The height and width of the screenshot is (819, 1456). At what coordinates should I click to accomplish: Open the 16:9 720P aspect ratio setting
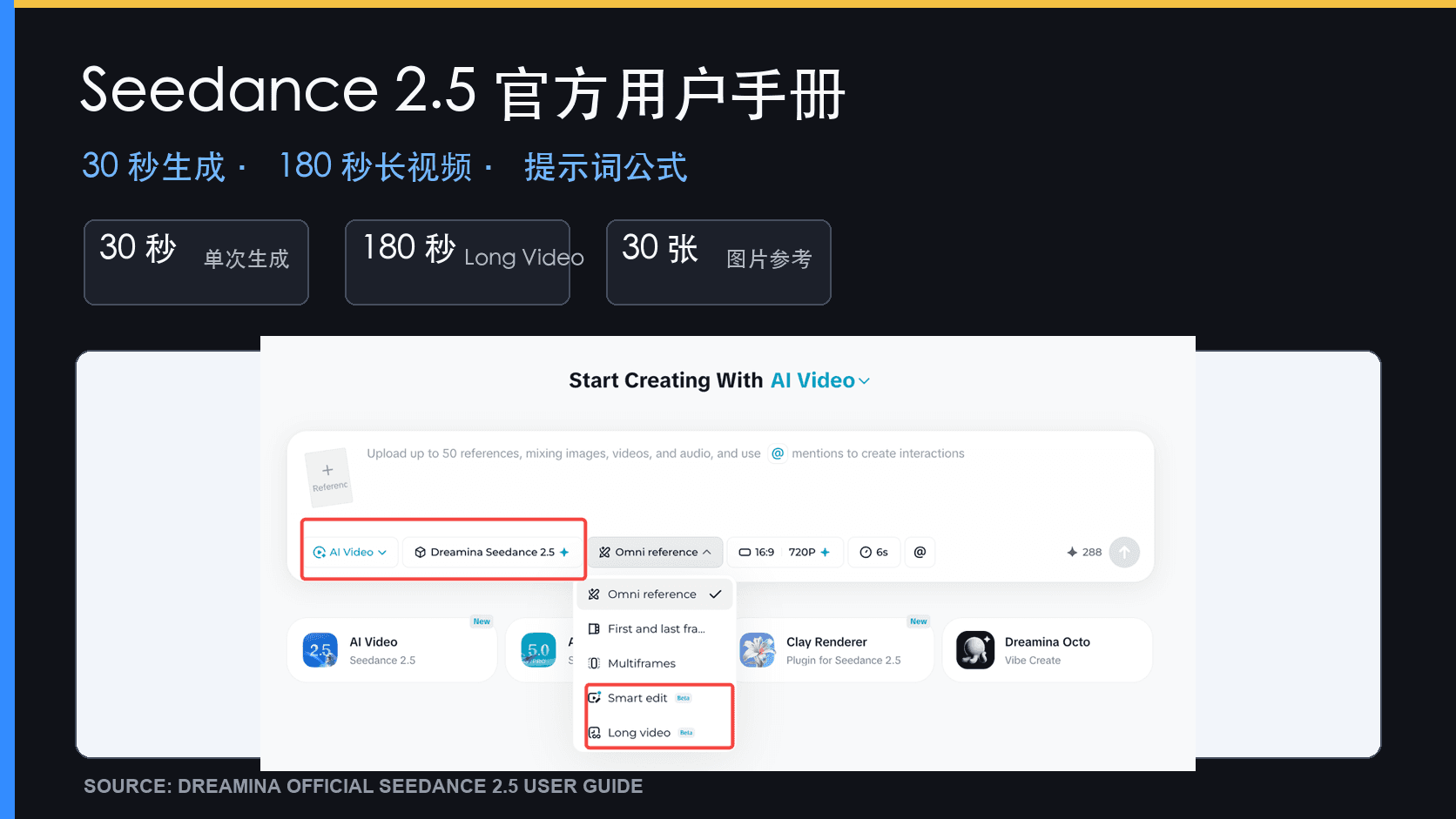(x=785, y=552)
